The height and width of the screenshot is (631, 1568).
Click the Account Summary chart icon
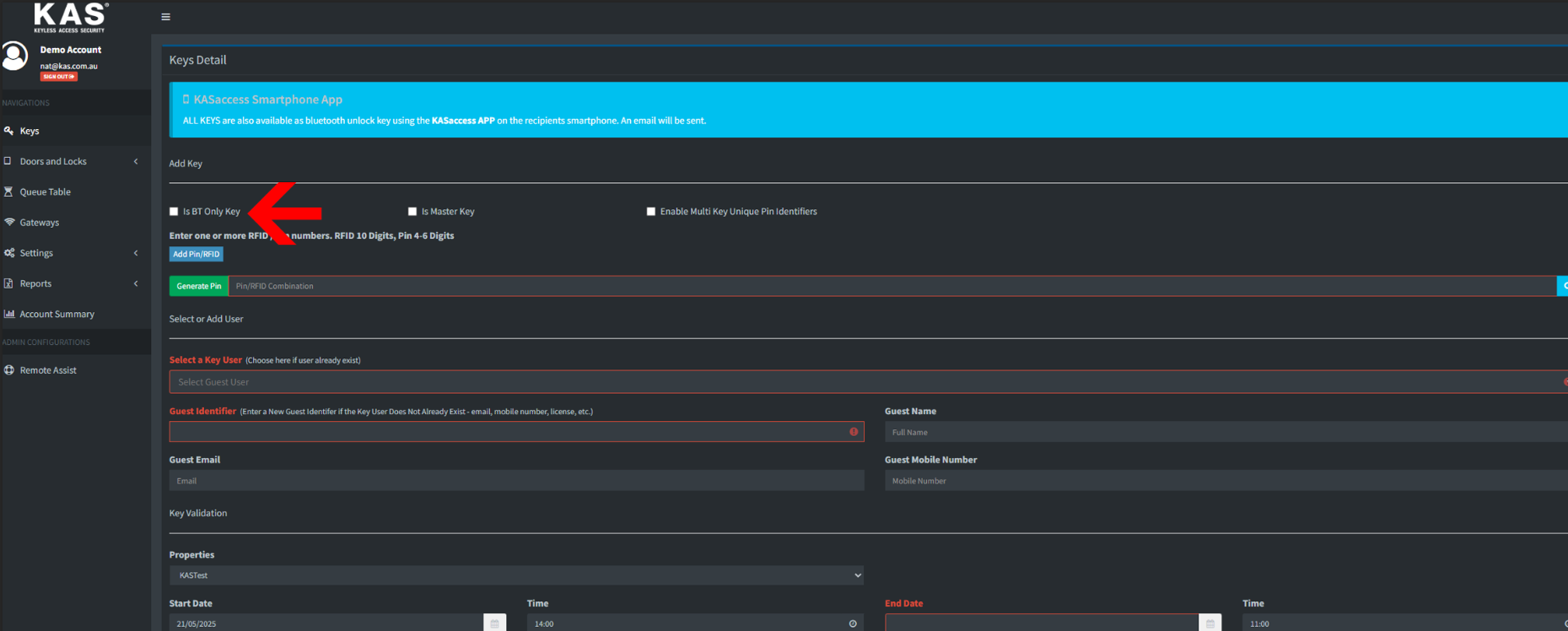(9, 314)
